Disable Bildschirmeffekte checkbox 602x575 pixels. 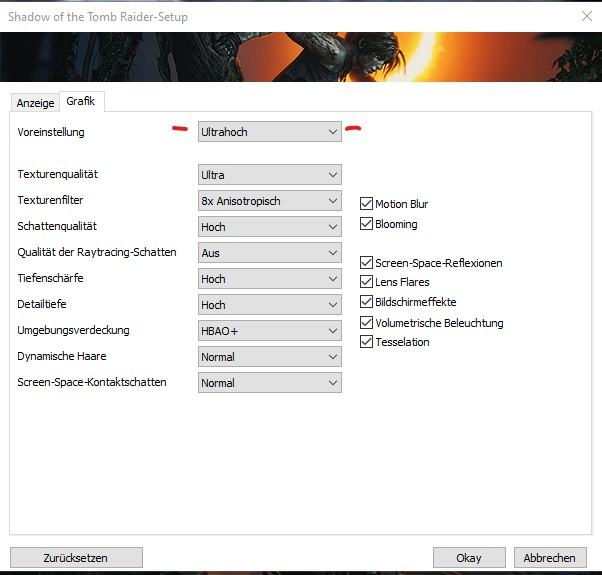coord(366,302)
